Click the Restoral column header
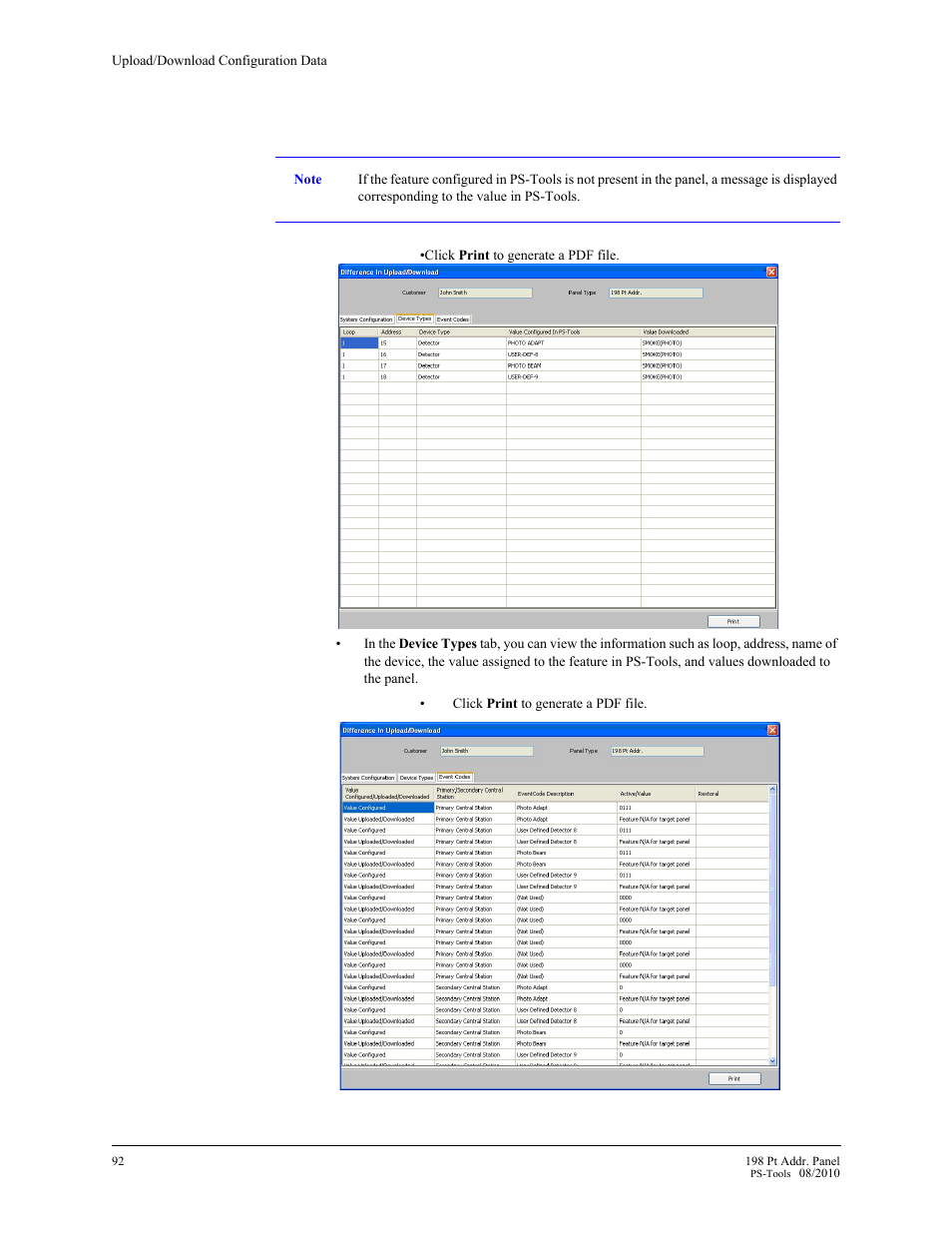Screen dimensions: 952x1233 731,794
